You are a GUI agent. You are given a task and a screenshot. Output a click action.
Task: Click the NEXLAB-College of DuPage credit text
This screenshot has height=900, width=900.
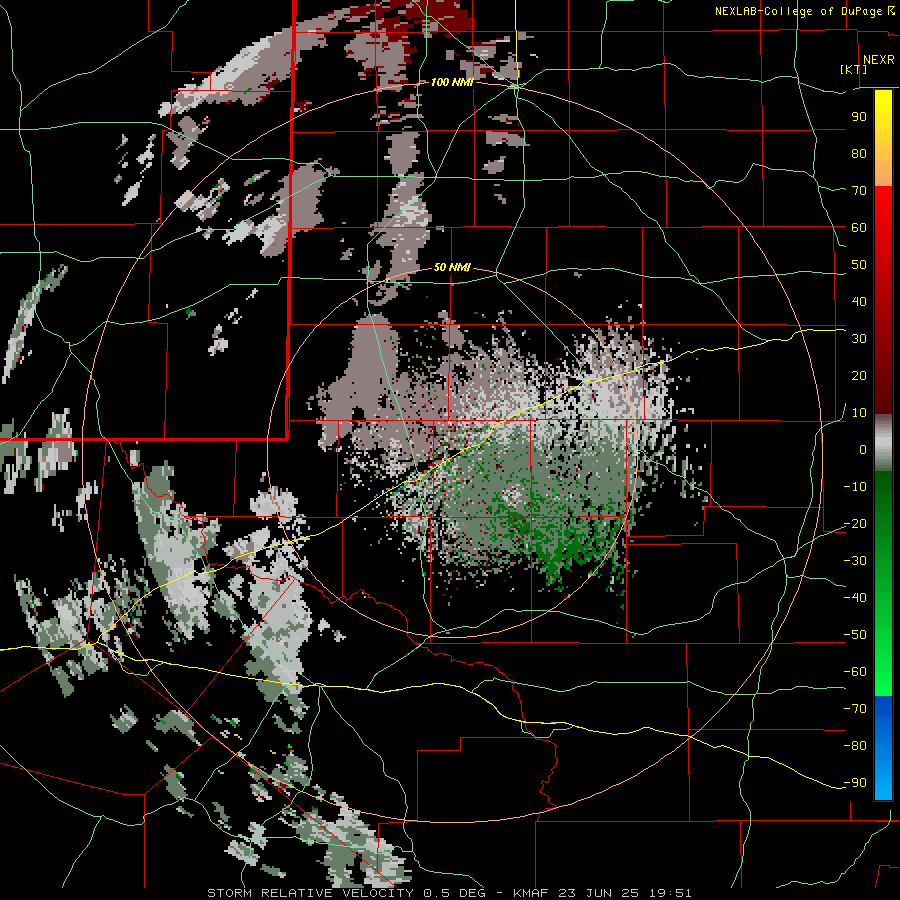click(x=804, y=11)
